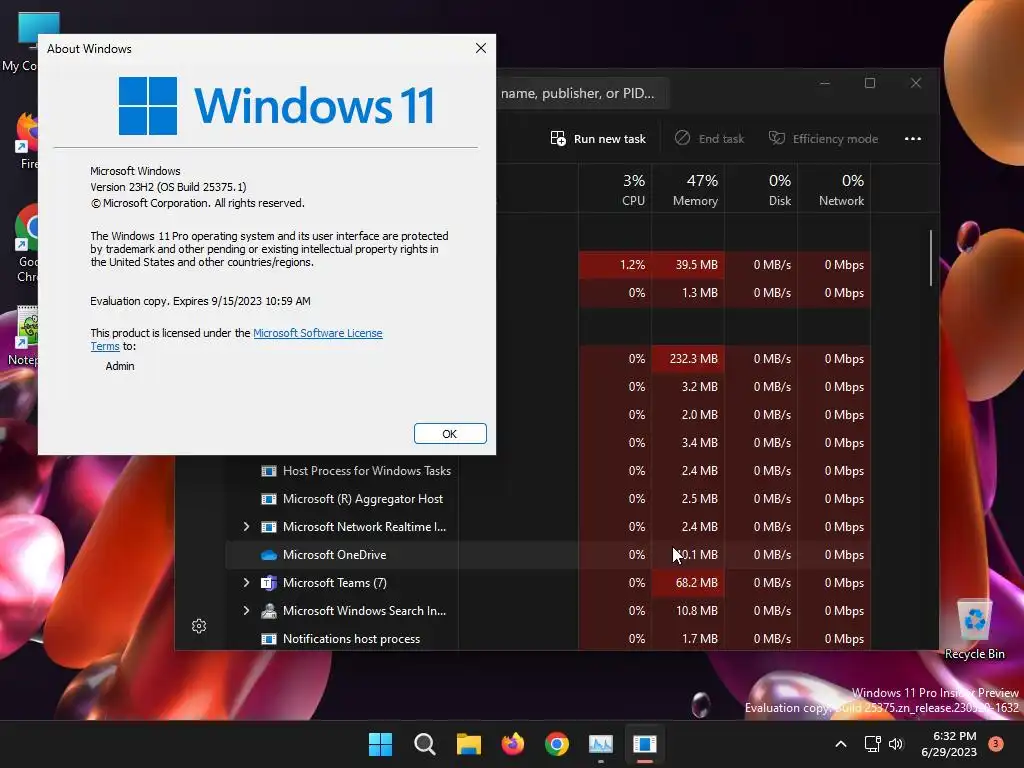Sort by the Disk column header

[761, 189]
